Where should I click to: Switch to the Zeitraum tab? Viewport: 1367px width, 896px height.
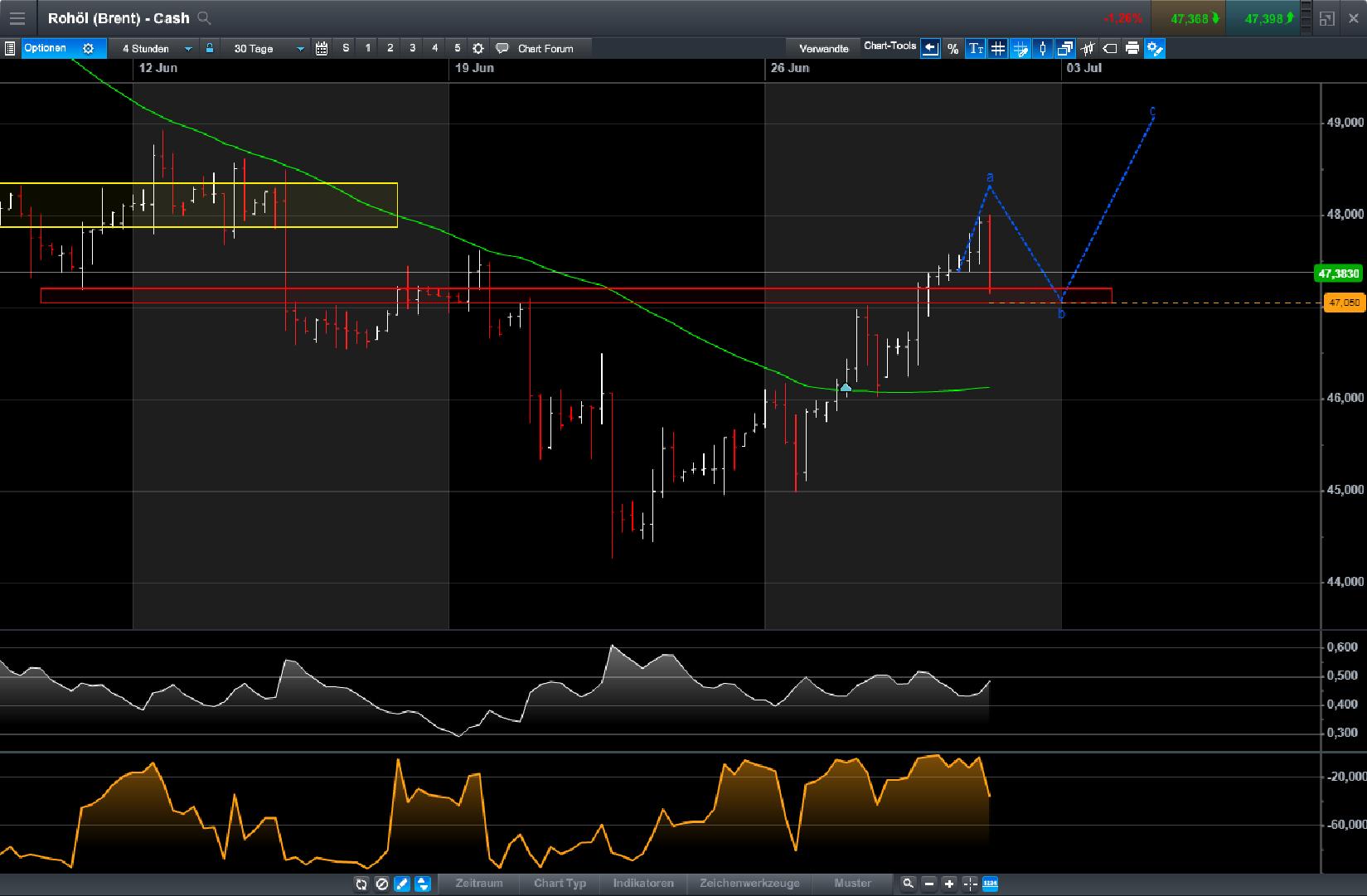479,884
